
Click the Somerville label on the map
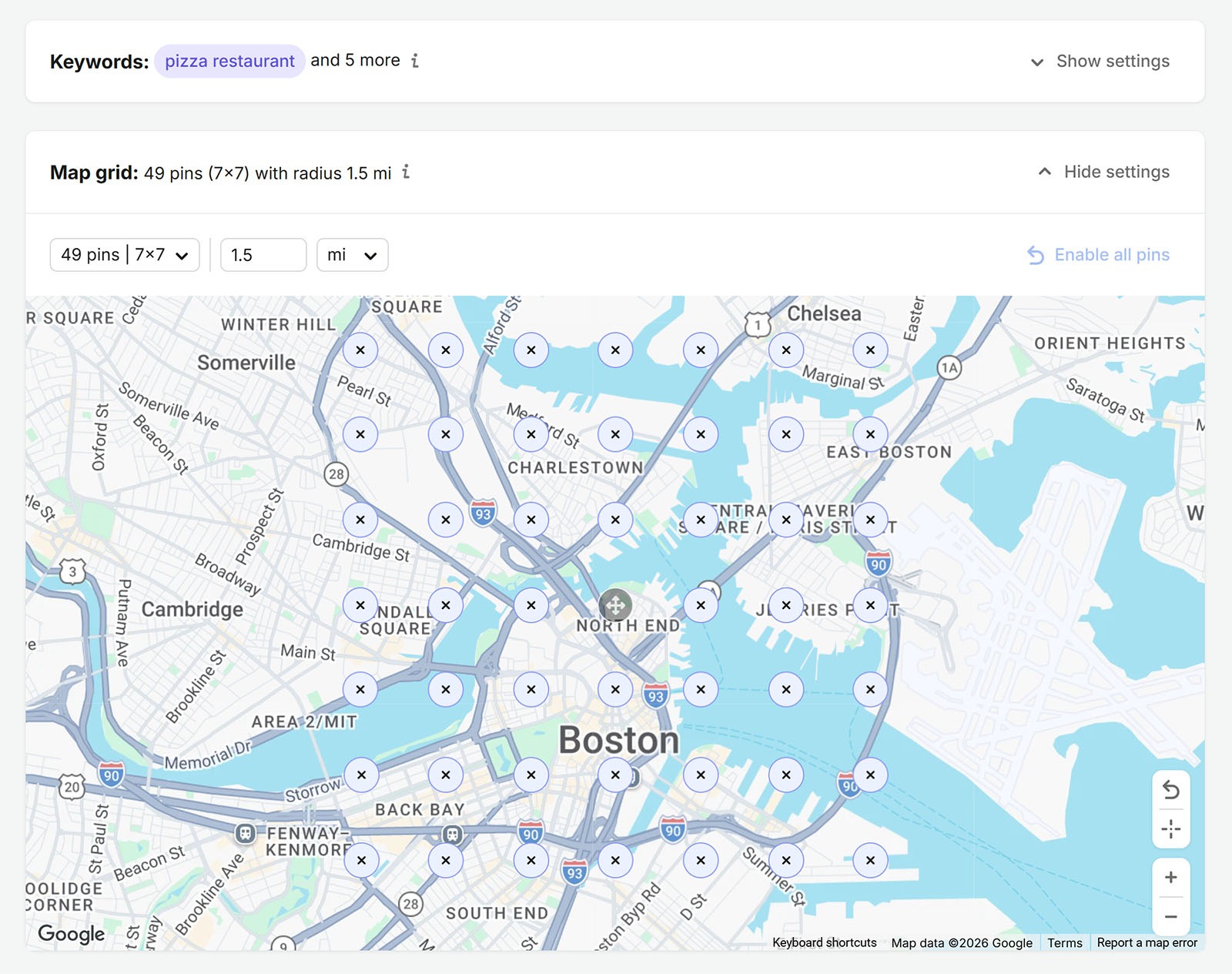point(246,363)
